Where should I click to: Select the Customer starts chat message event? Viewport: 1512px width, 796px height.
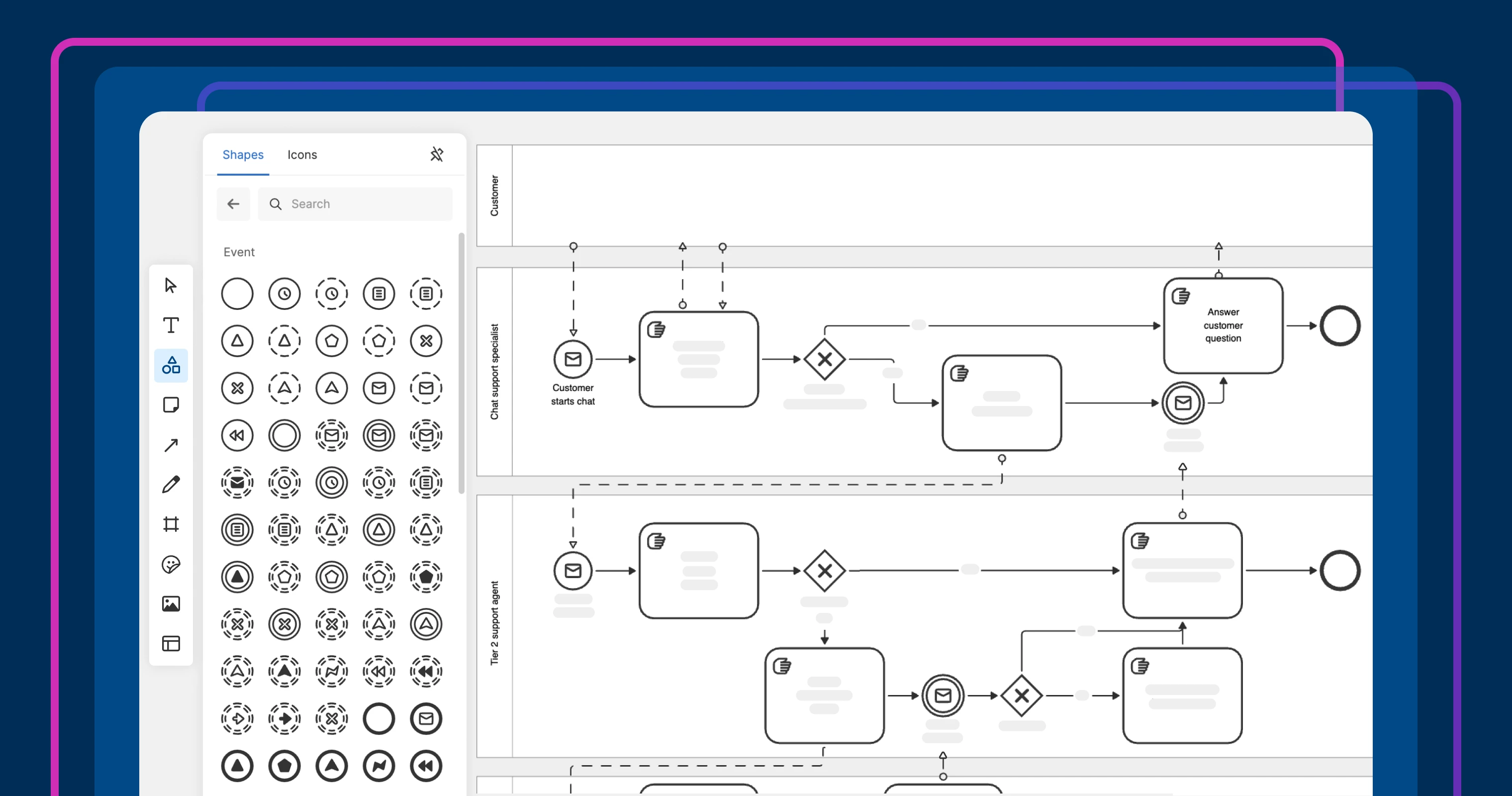point(573,359)
